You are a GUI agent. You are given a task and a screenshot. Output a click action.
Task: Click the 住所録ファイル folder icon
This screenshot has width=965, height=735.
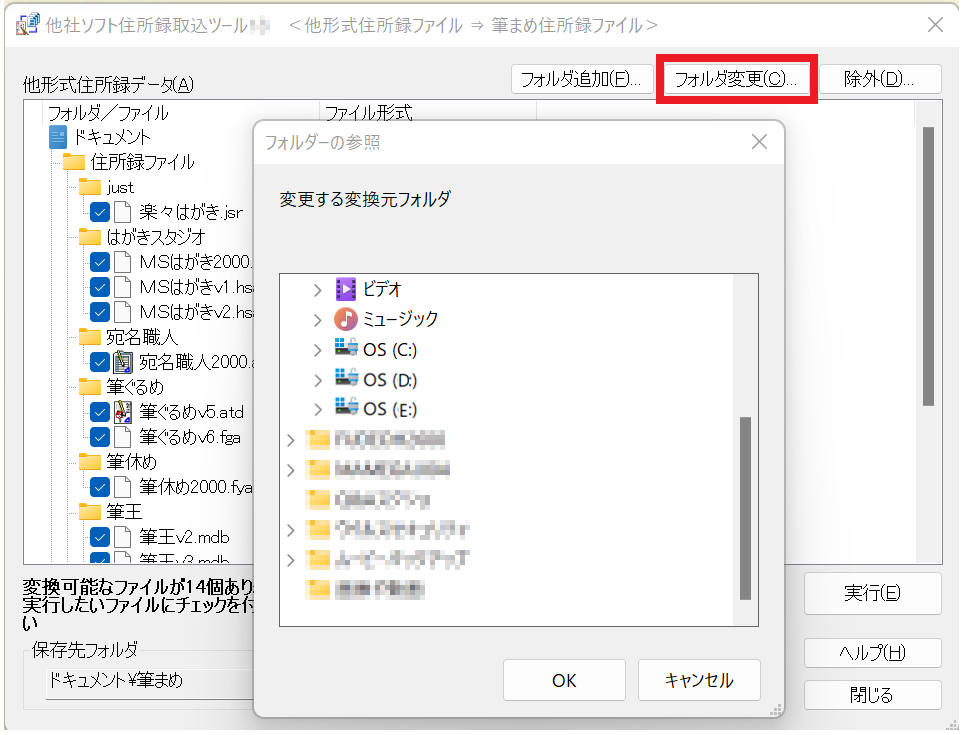pos(74,163)
